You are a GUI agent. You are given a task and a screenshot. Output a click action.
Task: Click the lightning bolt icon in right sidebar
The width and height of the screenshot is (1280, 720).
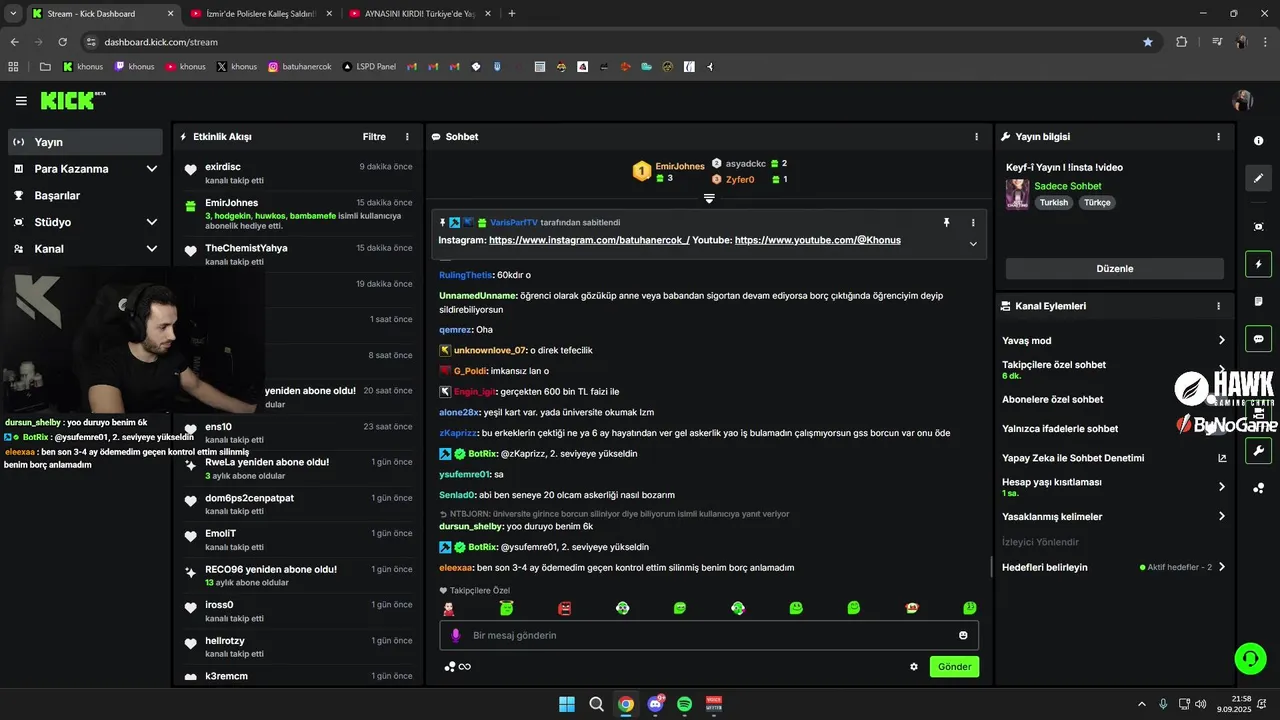pyautogui.click(x=1259, y=265)
